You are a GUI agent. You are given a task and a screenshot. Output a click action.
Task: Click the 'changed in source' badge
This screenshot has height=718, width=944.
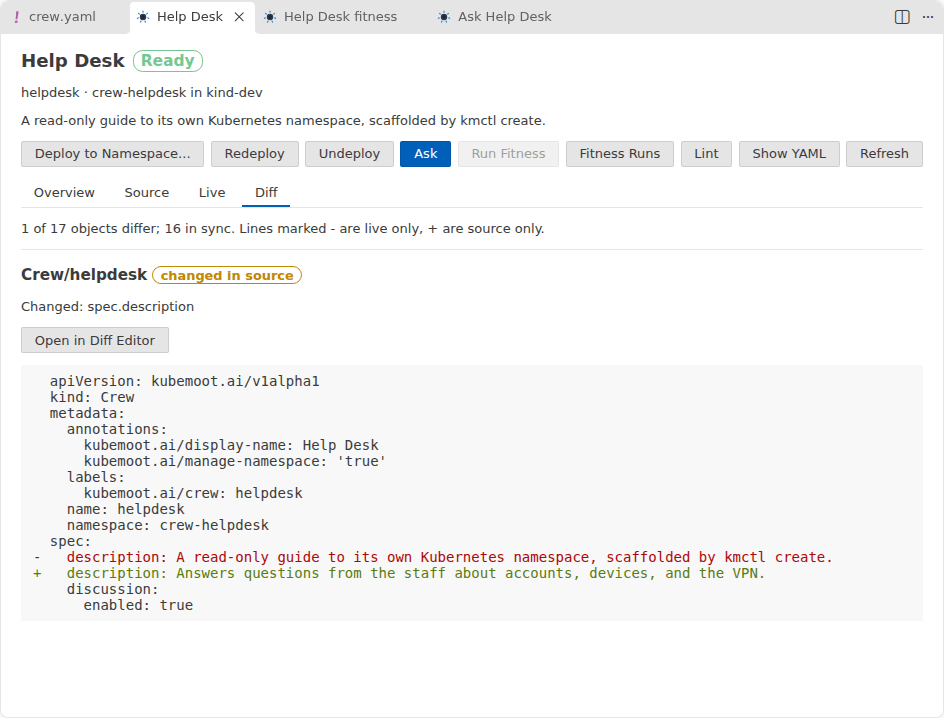227,275
